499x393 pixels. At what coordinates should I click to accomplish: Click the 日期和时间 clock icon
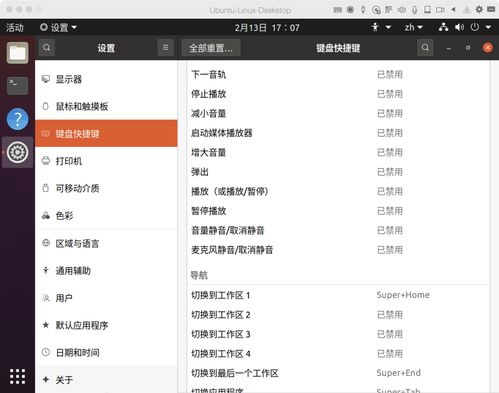(46, 352)
